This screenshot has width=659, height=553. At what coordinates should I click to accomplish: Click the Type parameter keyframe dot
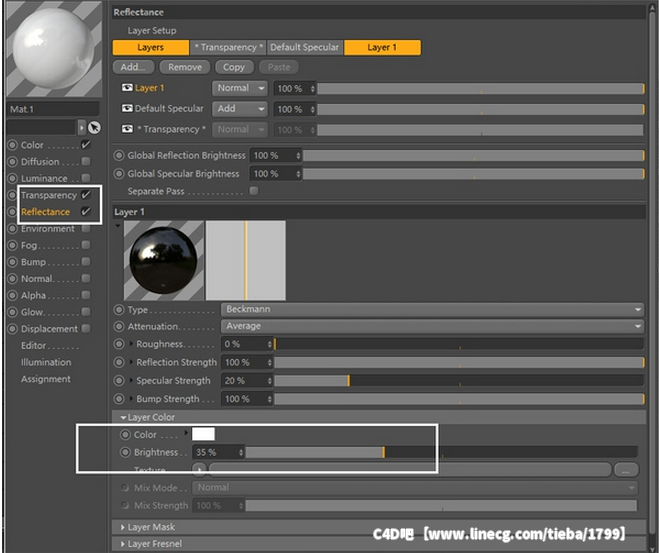coord(119,310)
